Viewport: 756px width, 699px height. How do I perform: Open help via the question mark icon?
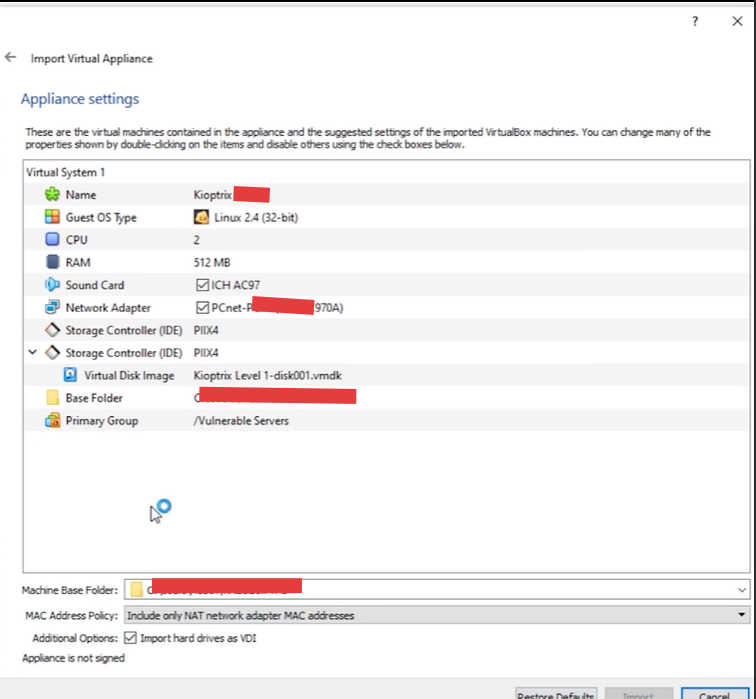695,21
